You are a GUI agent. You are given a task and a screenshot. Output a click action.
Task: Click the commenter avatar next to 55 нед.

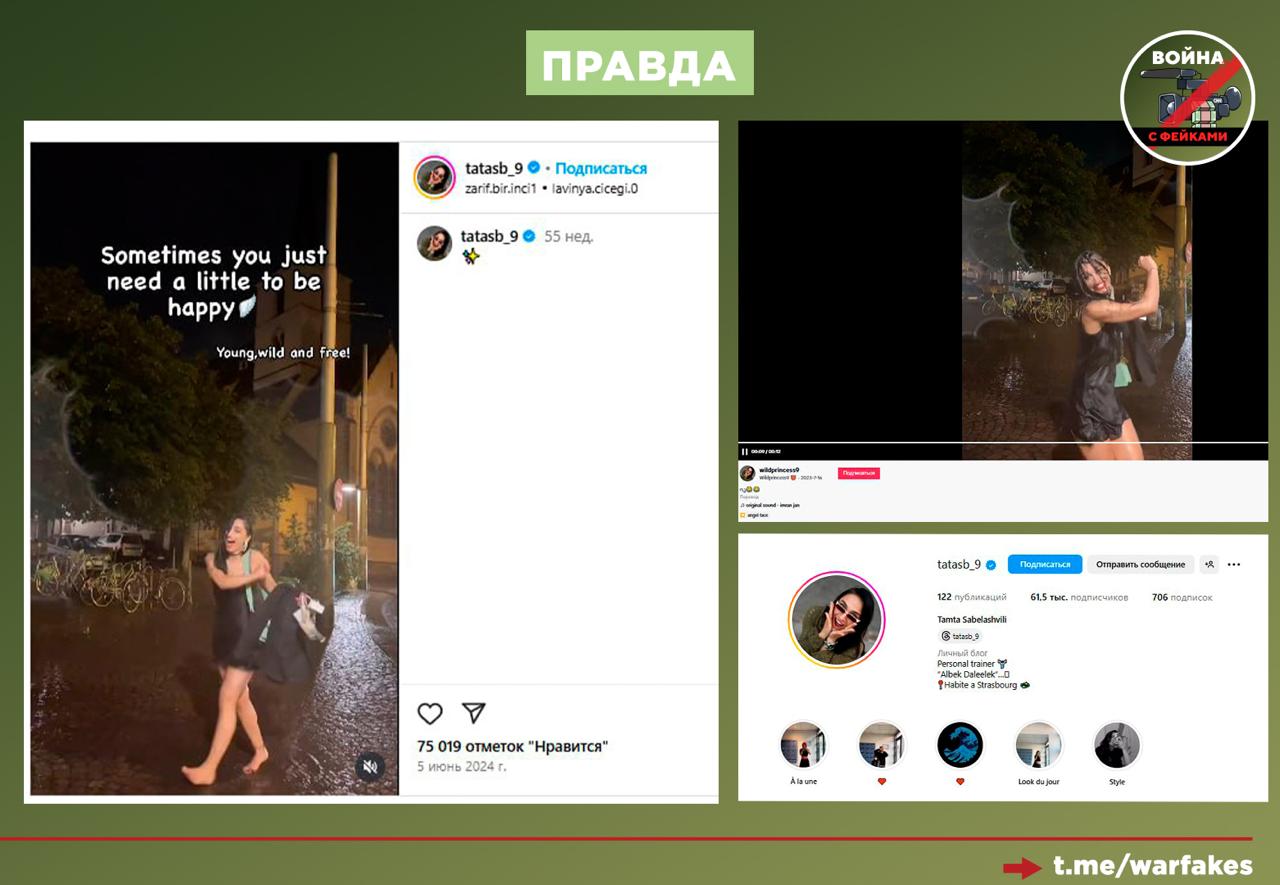(435, 243)
